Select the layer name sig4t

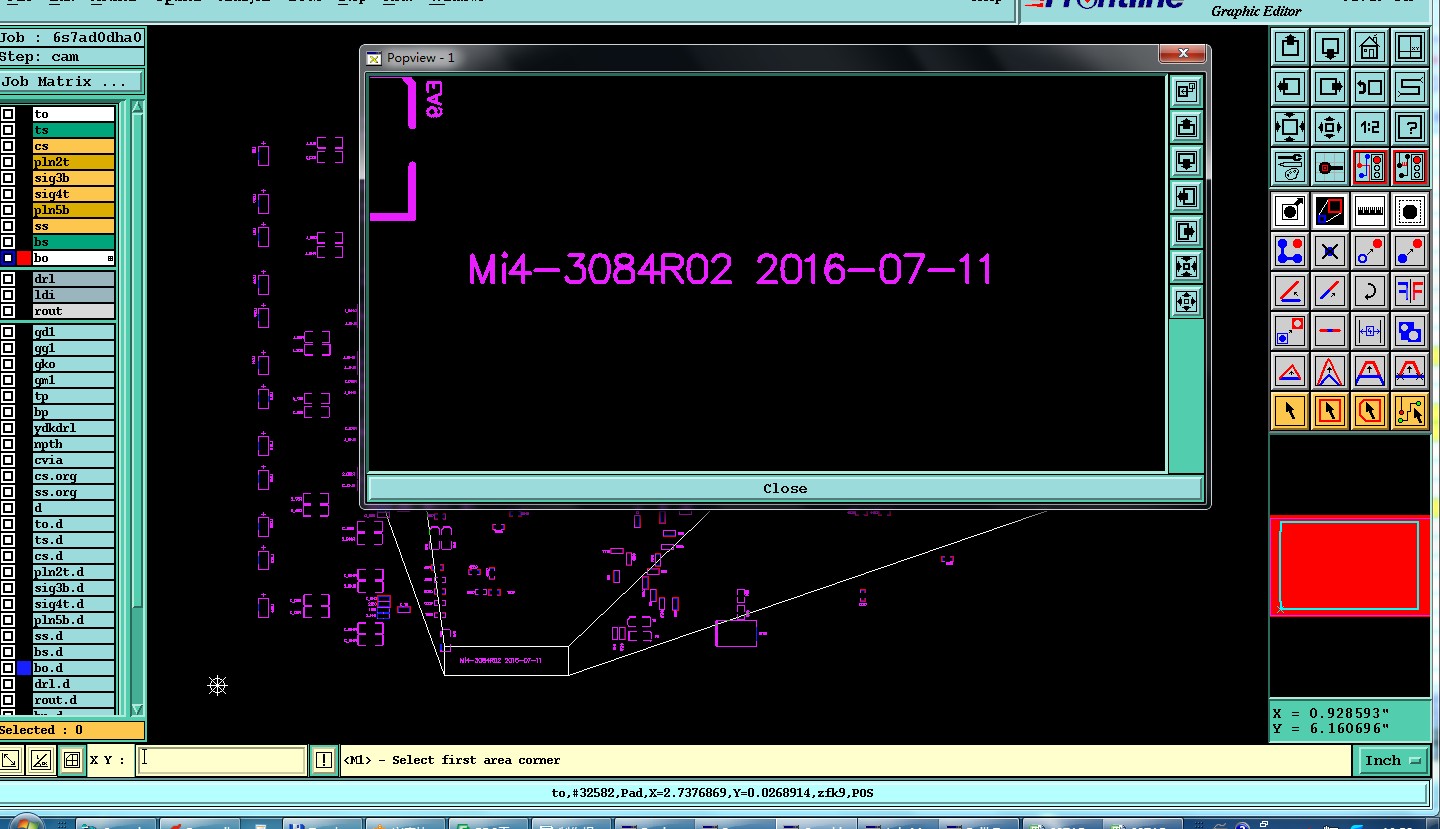click(x=73, y=194)
